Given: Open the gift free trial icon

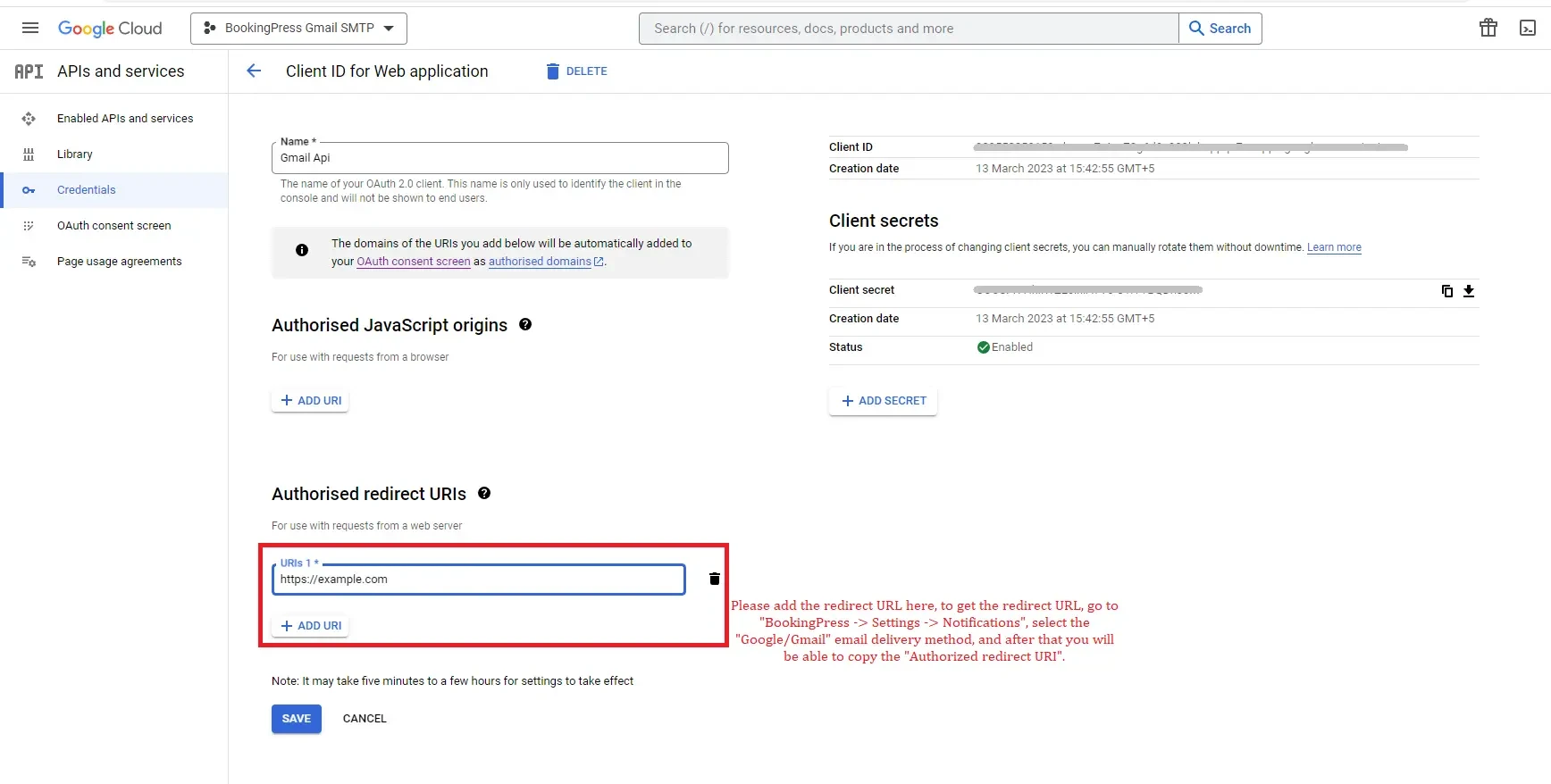Looking at the screenshot, I should pos(1488,28).
